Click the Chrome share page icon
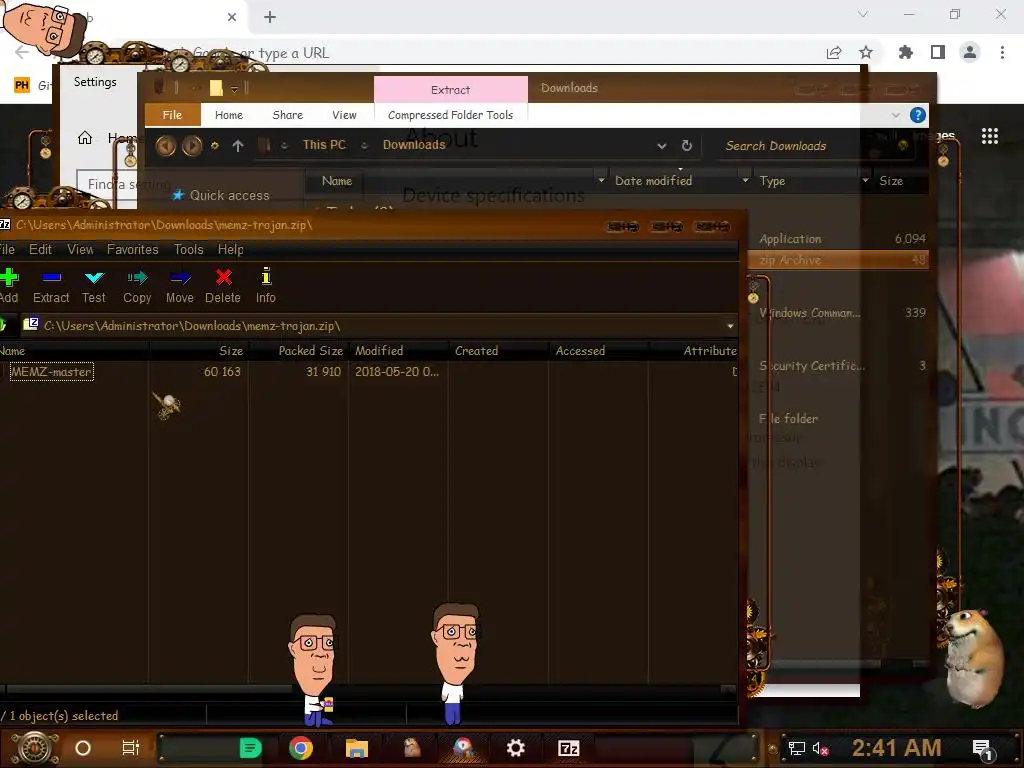This screenshot has height=768, width=1024. (834, 52)
